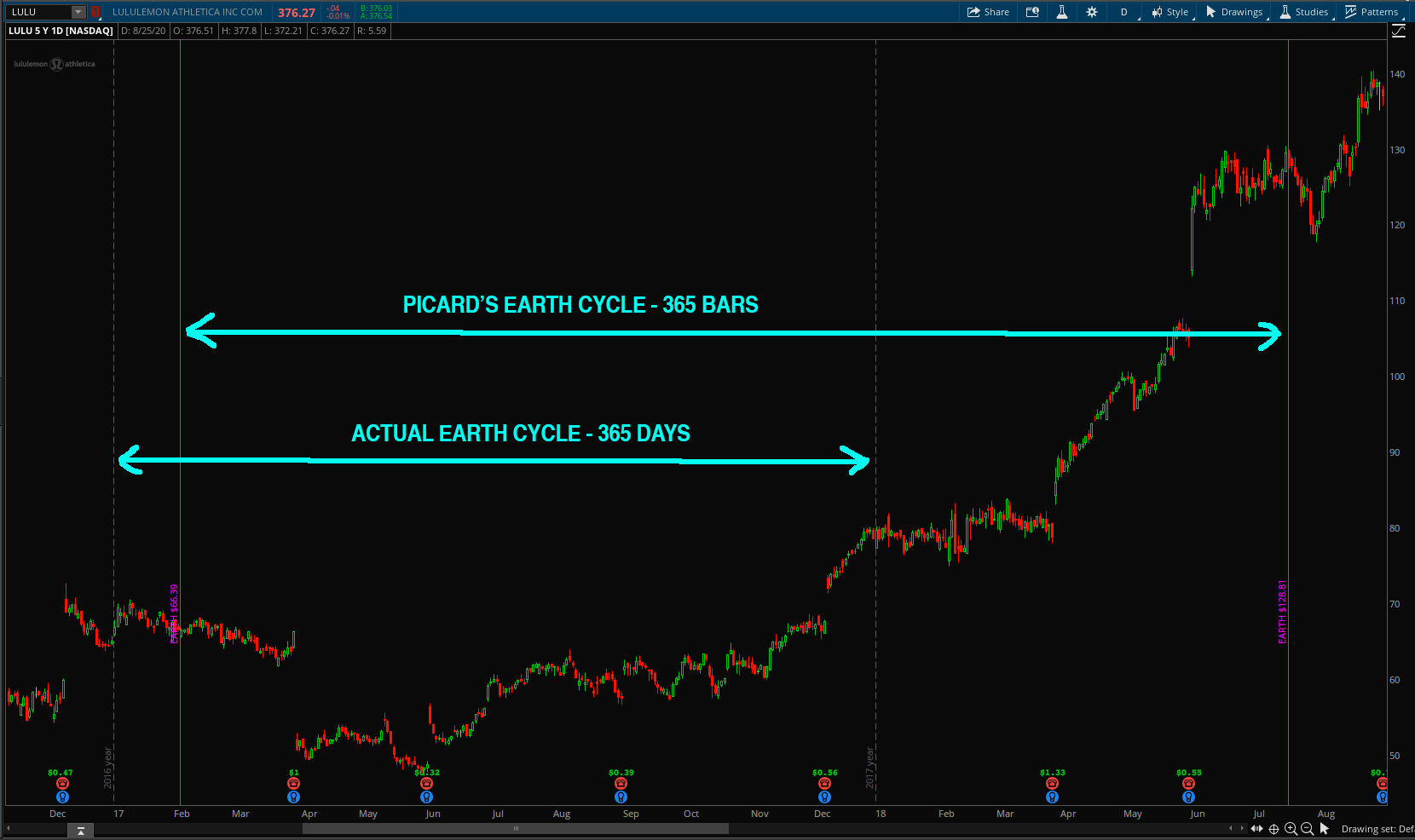1415x840 pixels.
Task: Click the "LULU 5 Y 1D [NASDAQ]" chart title
Action: point(61,31)
